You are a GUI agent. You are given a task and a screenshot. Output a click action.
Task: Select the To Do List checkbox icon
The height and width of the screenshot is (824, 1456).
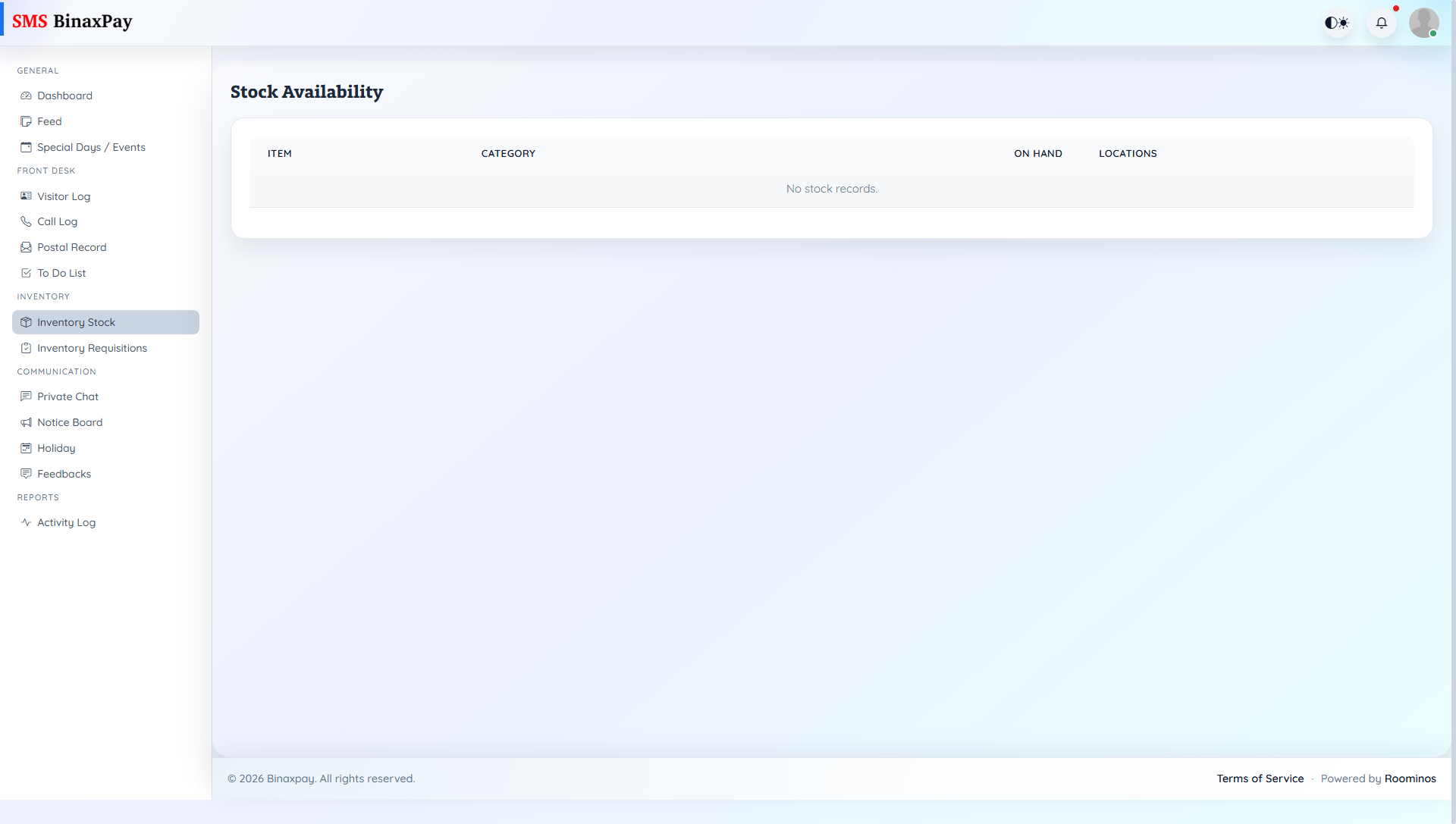pyautogui.click(x=26, y=273)
